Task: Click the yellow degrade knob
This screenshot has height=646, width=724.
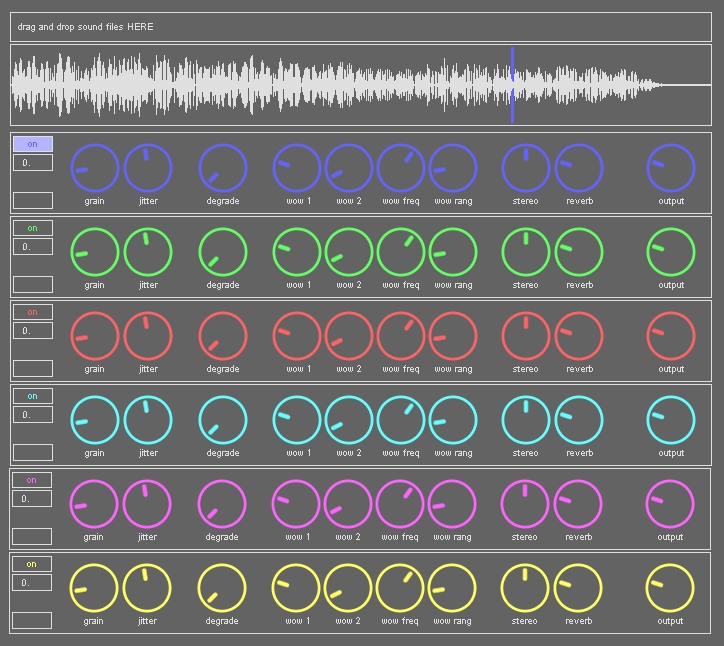Action: 222,588
